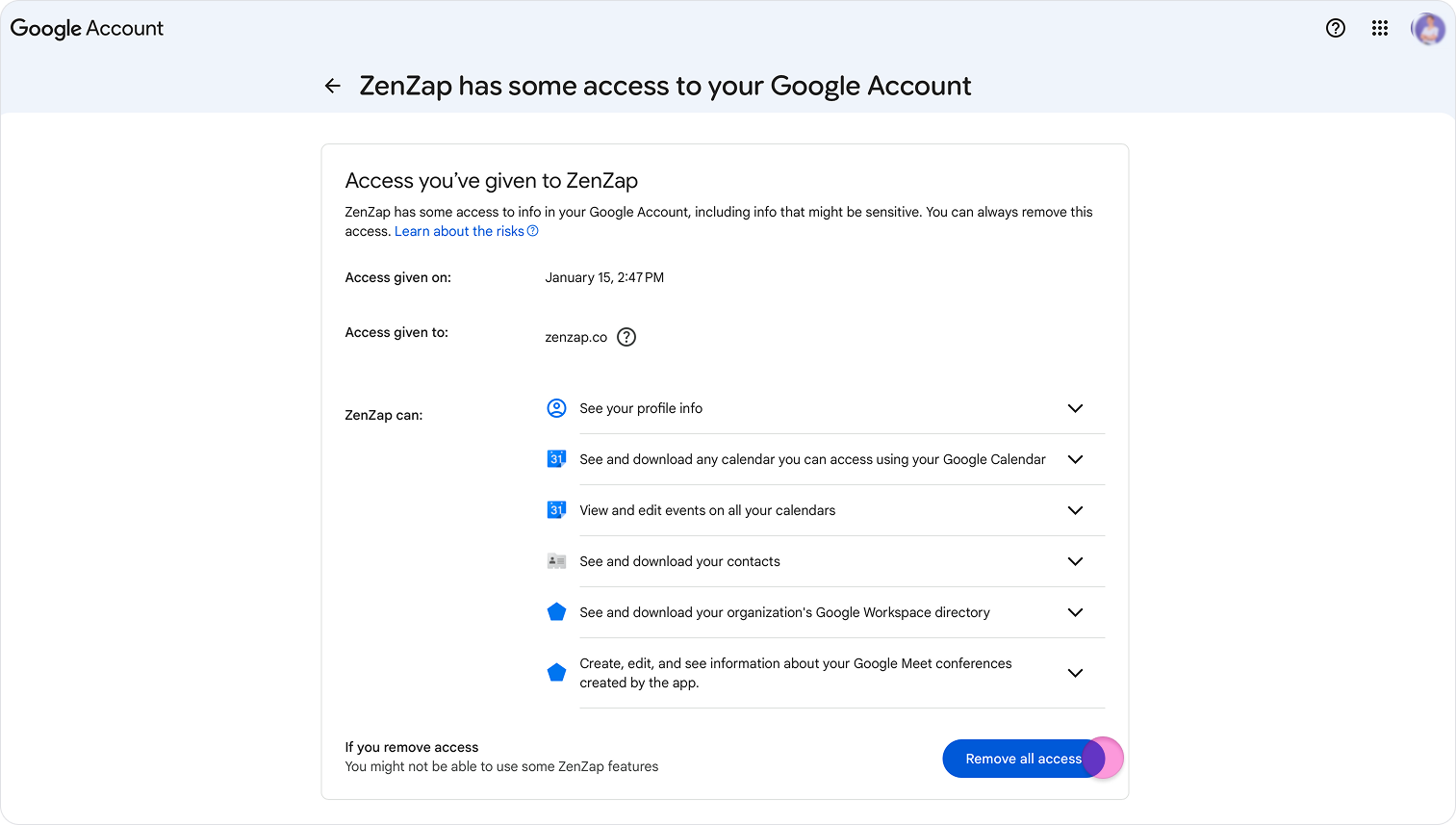
Task: Click the Google Meet conferences pentagon icon
Action: (x=556, y=673)
